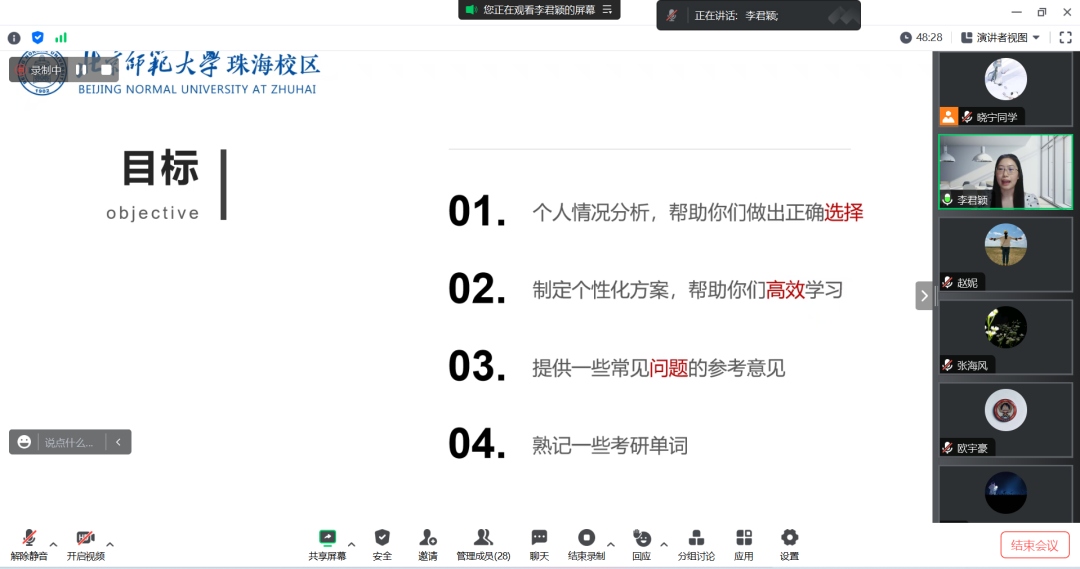Click green mic icon beside 李君颖

click(948, 200)
